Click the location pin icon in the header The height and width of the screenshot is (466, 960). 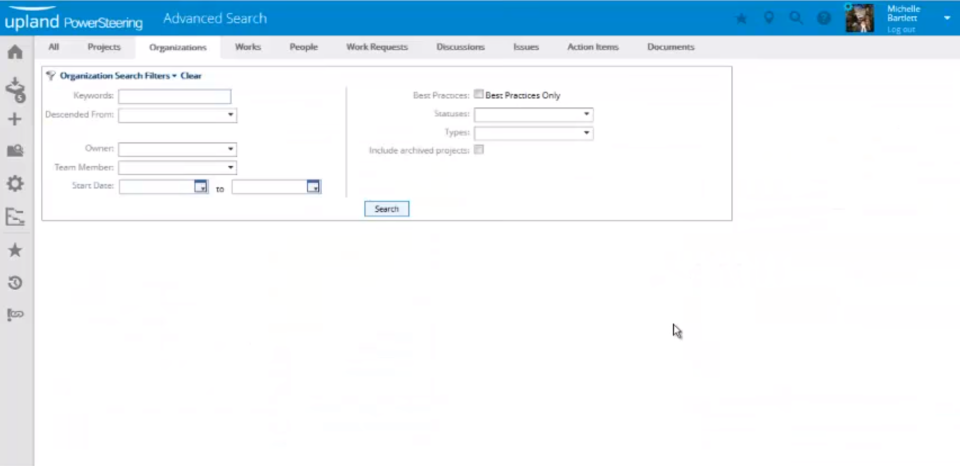coord(769,18)
